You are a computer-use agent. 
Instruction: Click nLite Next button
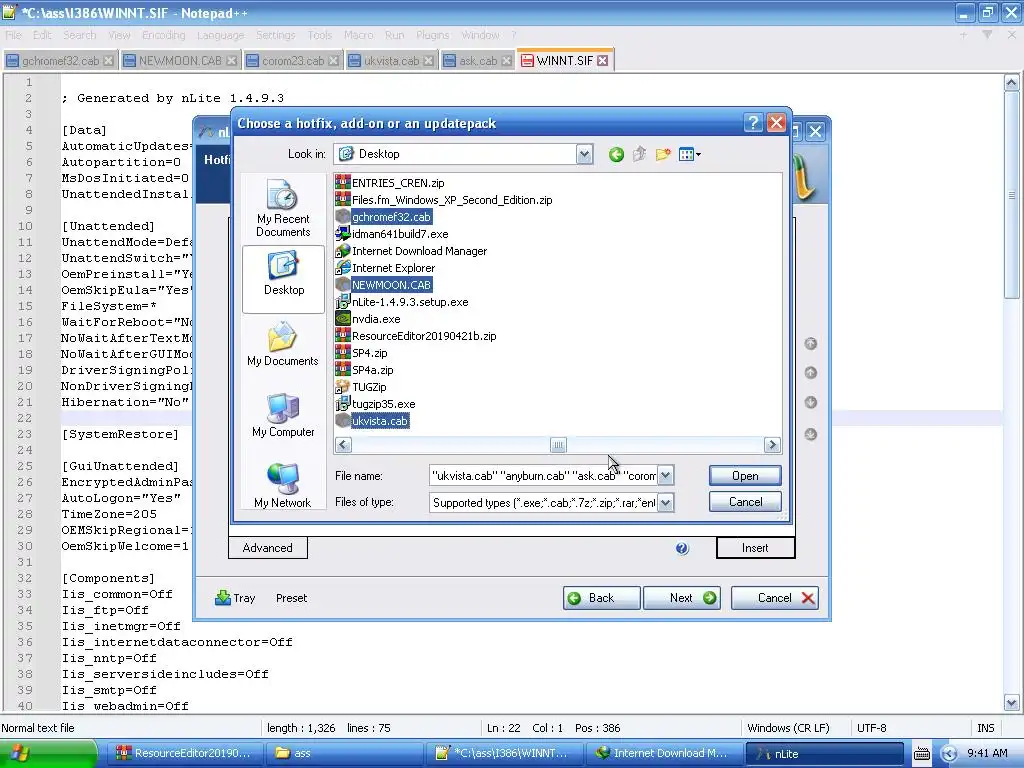pyautogui.click(x=682, y=598)
